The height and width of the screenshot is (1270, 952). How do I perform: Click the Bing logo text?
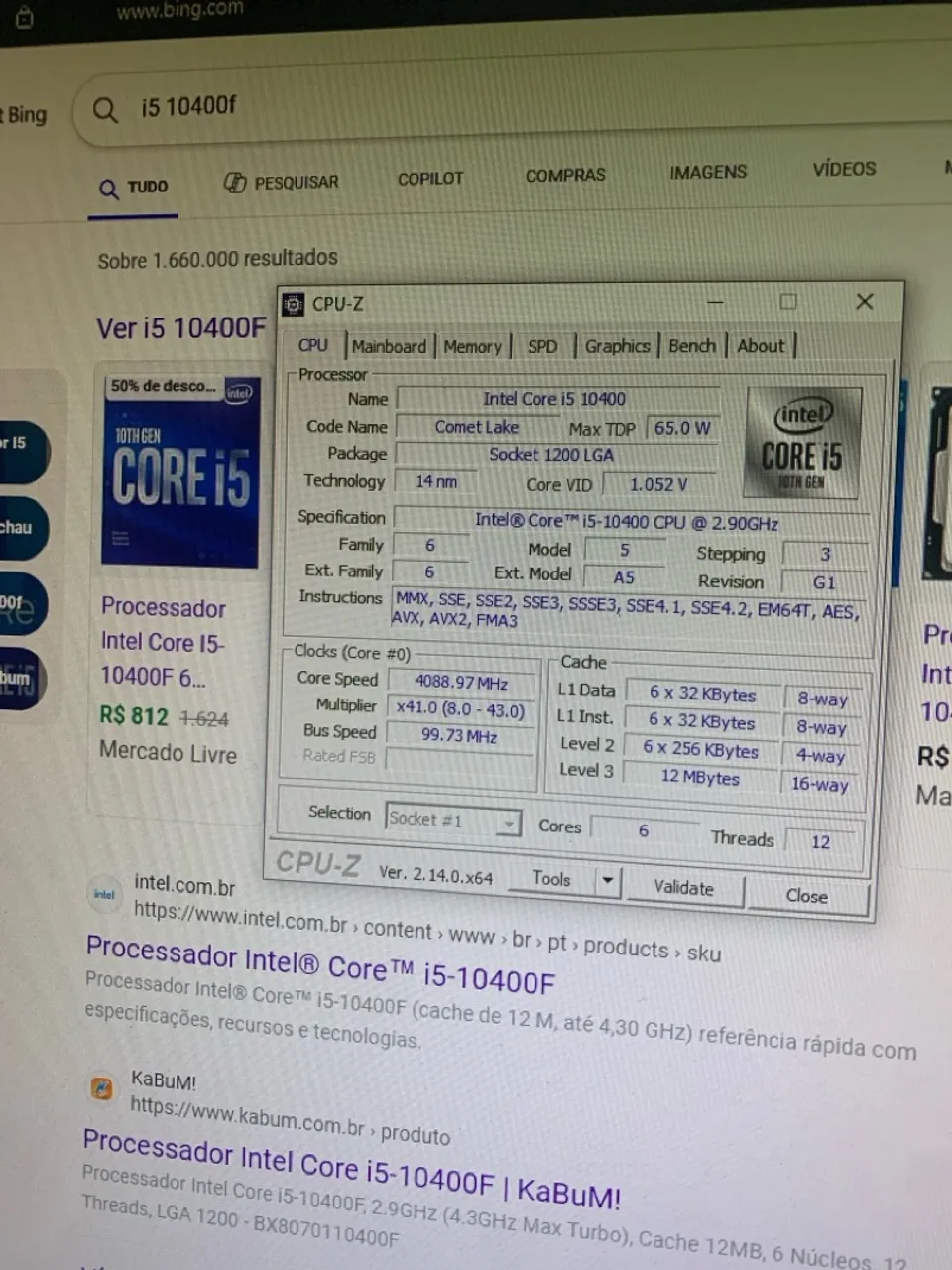(27, 115)
